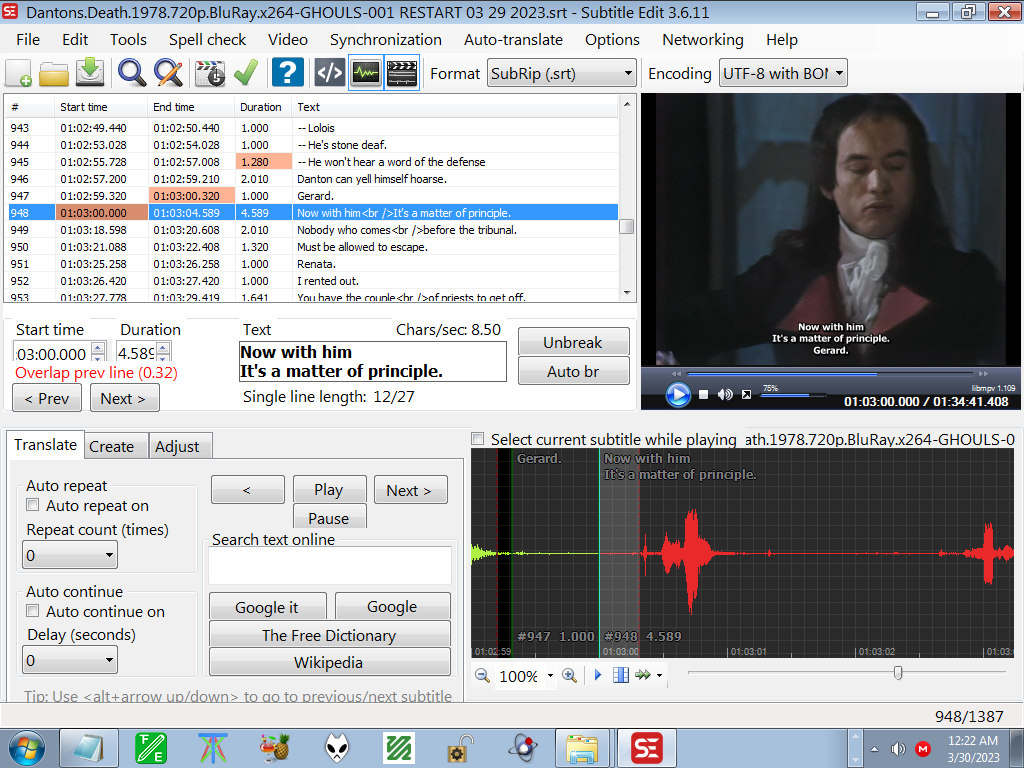Viewport: 1024px width, 768px height.
Task: Look up text on Wikipedia
Action: tap(329, 662)
